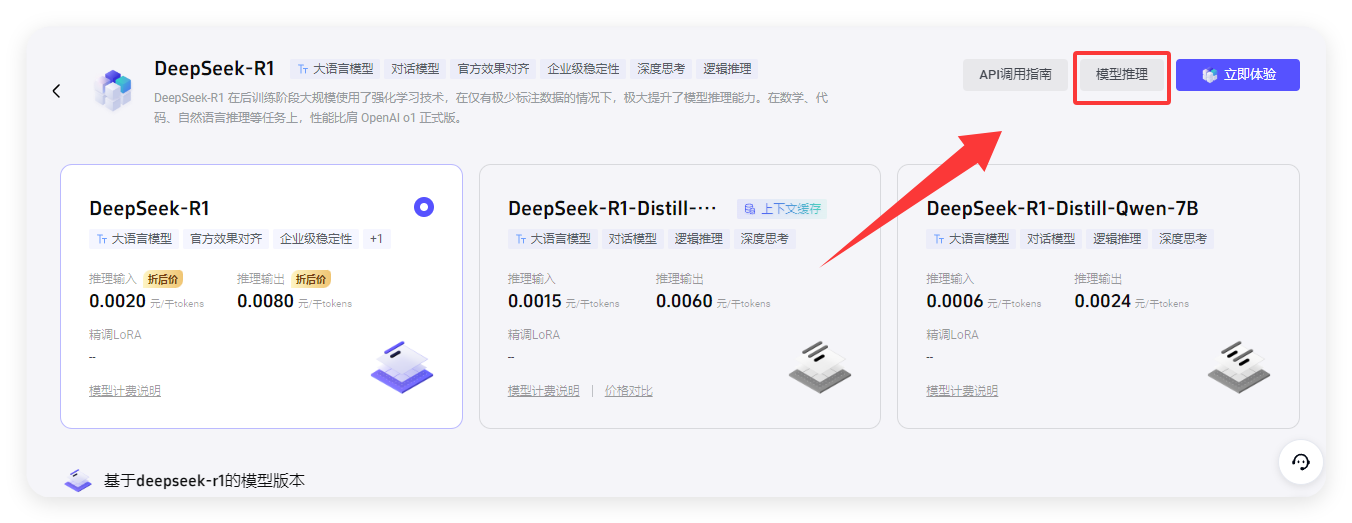The height and width of the screenshot is (523, 1352).
Task: Click the 0.0024 output price value
Action: tap(1103, 301)
